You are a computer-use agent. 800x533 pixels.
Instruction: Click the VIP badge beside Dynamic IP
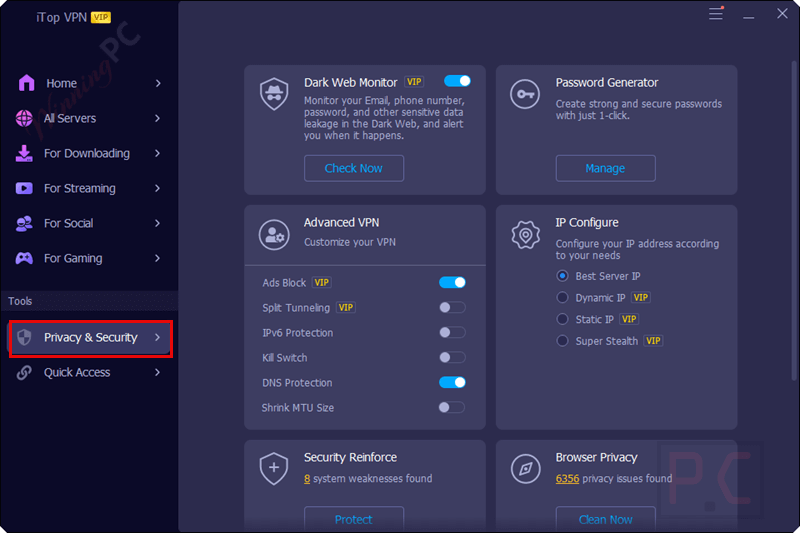(640, 297)
